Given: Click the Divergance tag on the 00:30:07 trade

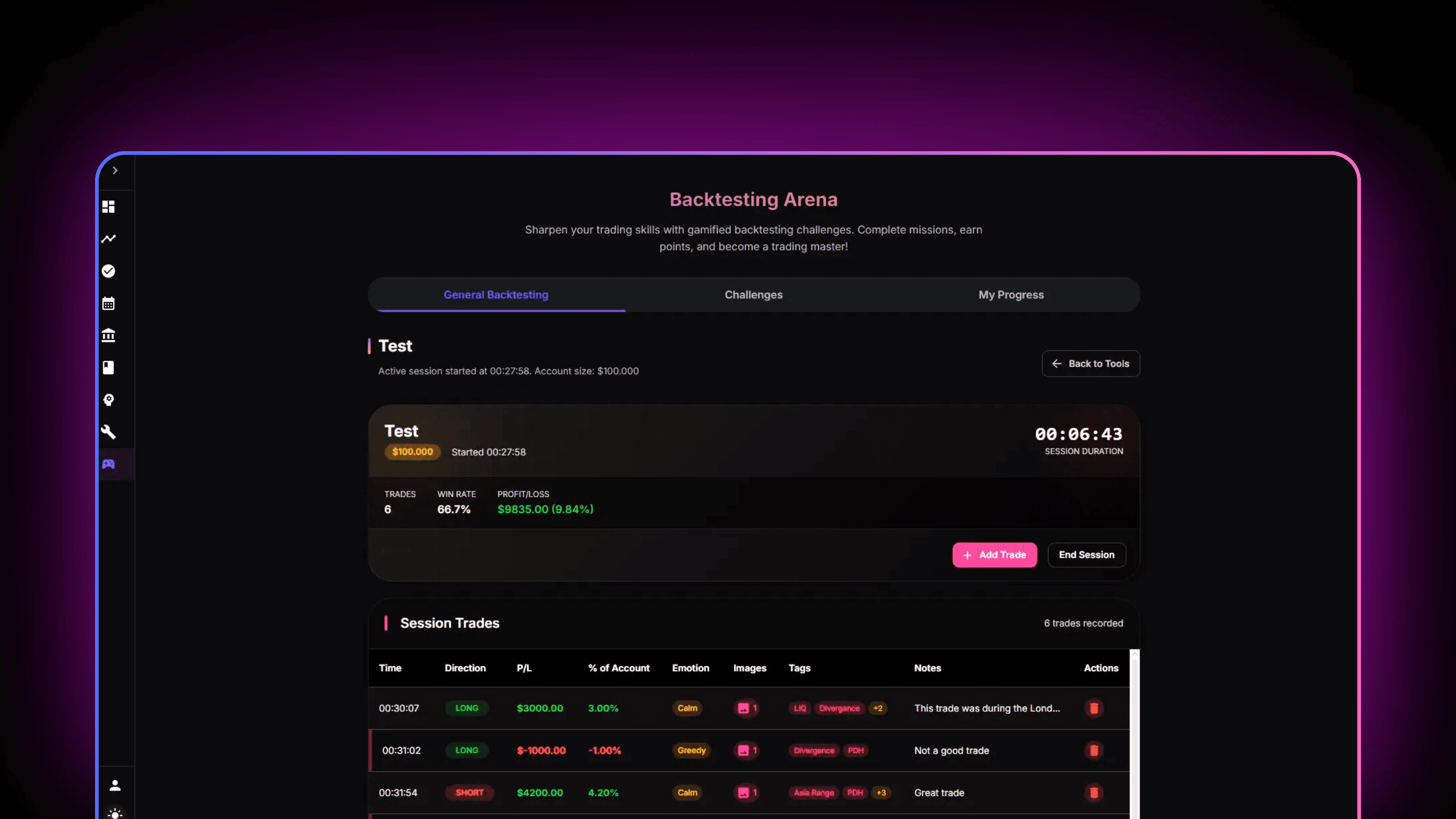Looking at the screenshot, I should click(x=839, y=708).
